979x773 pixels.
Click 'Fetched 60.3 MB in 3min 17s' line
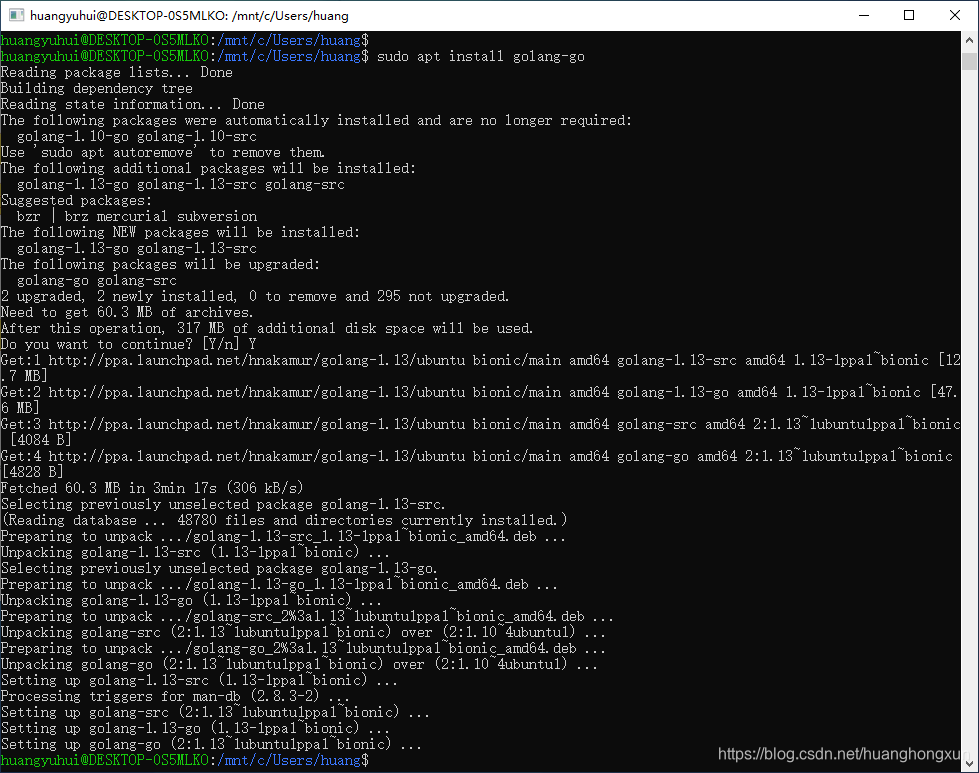tap(152, 488)
